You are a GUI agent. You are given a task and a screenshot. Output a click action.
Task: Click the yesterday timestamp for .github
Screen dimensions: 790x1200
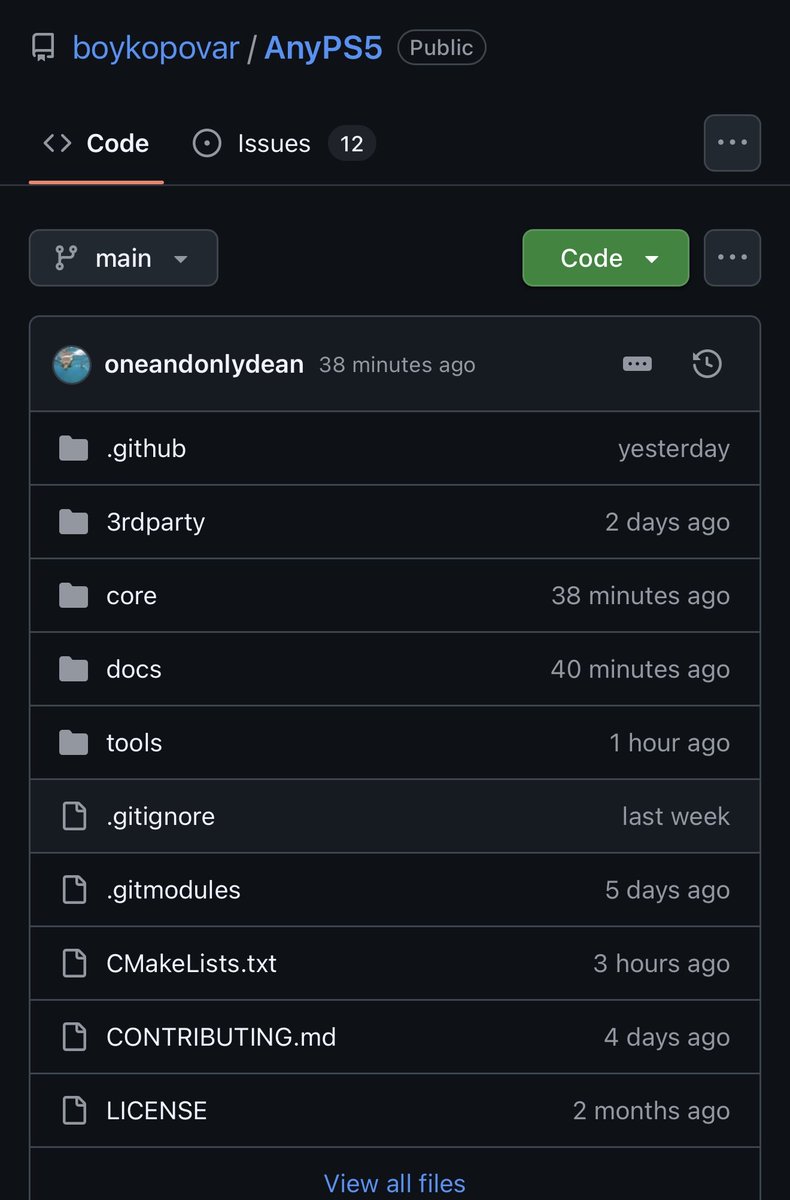point(674,449)
